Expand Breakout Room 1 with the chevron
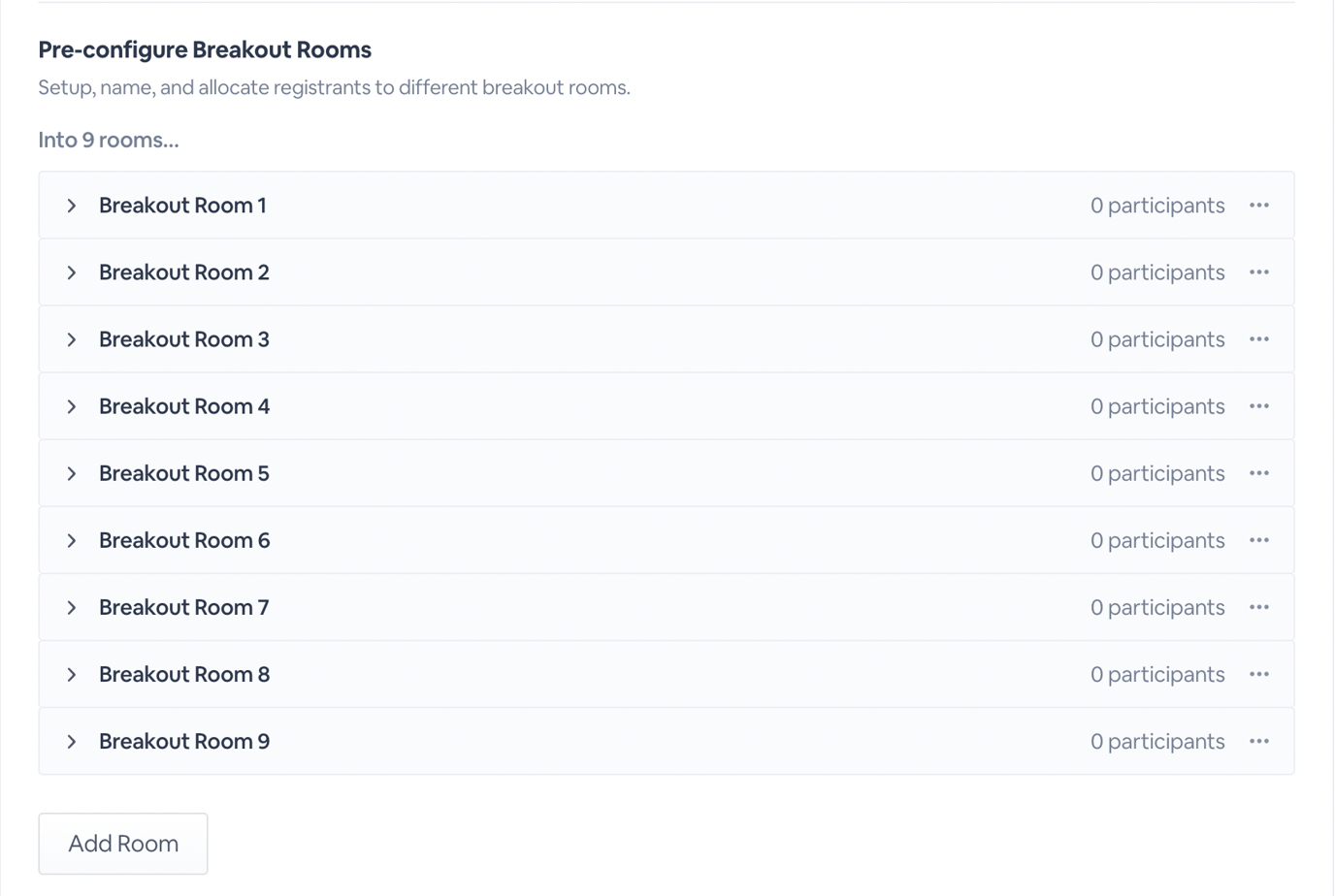Screen dimensions: 1335x896 pos(72,206)
